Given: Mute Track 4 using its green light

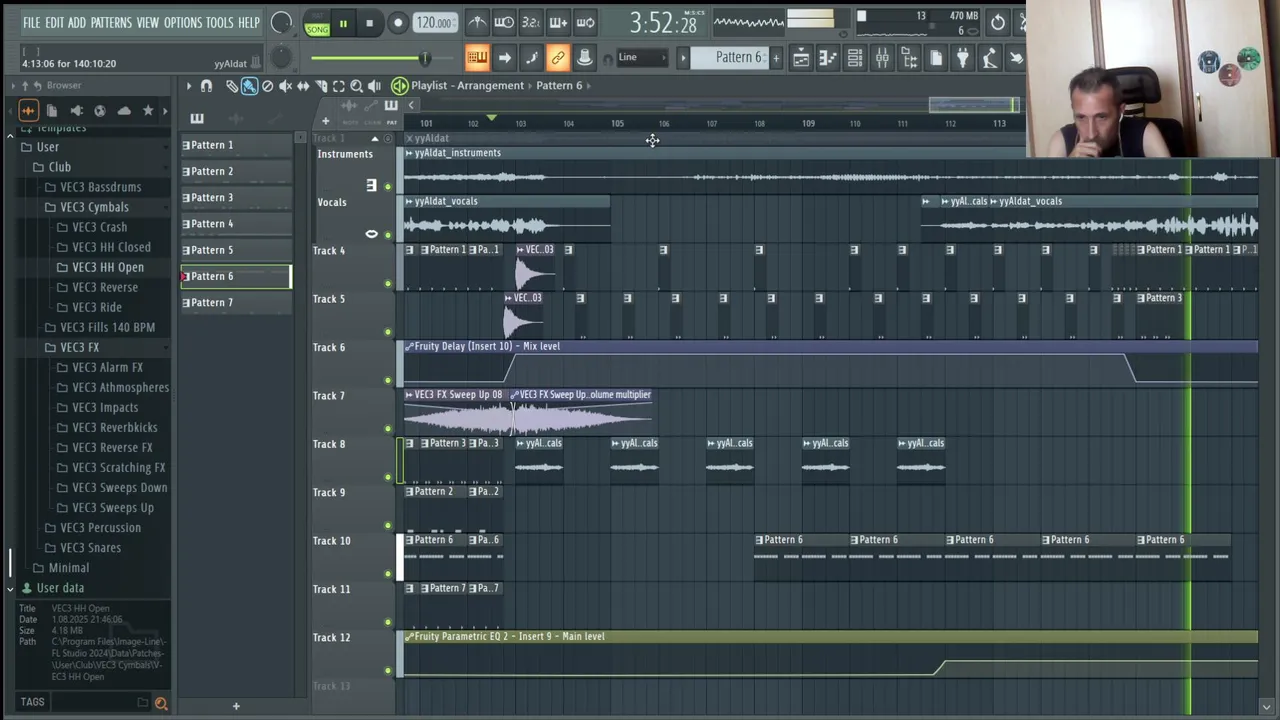Looking at the screenshot, I should coord(388,284).
